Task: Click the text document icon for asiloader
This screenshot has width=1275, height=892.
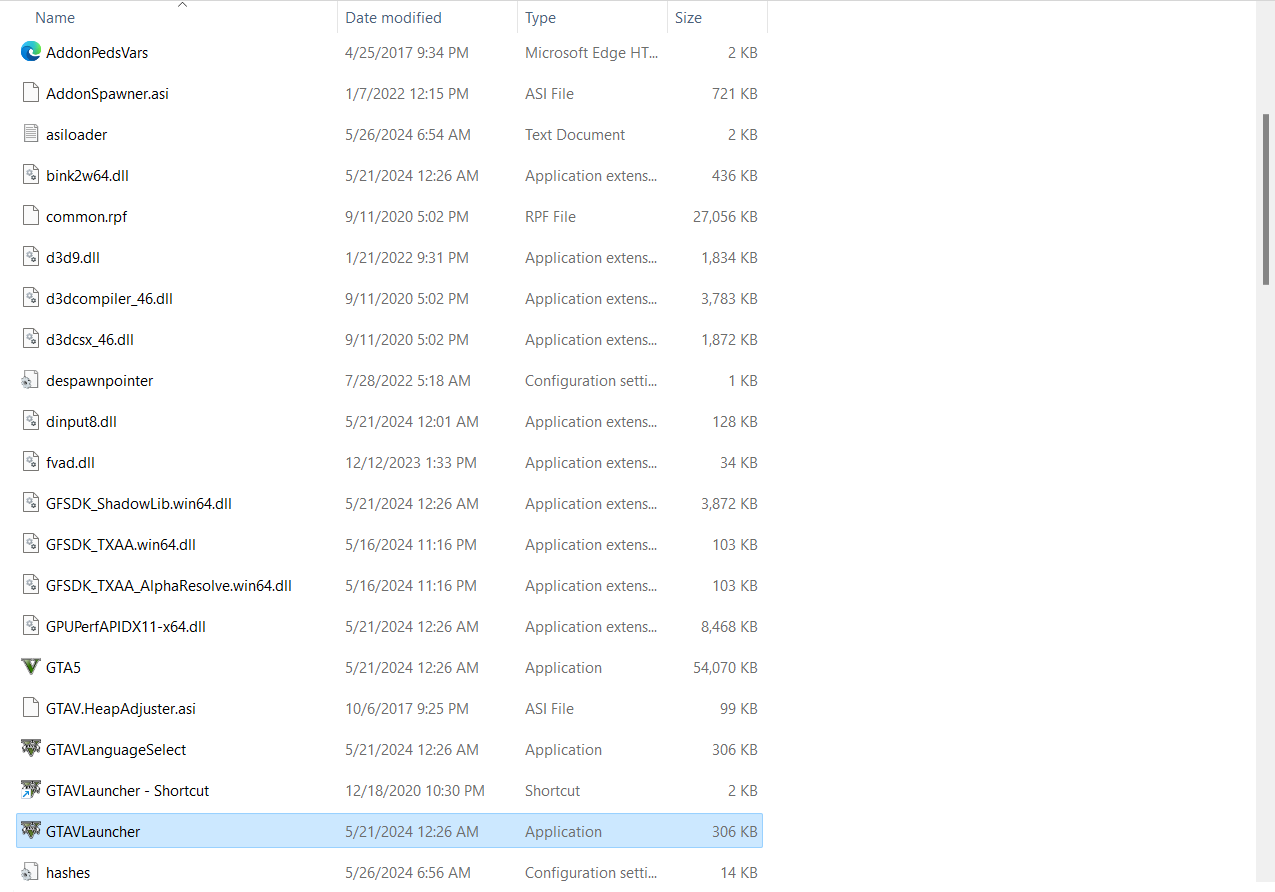Action: 31,134
